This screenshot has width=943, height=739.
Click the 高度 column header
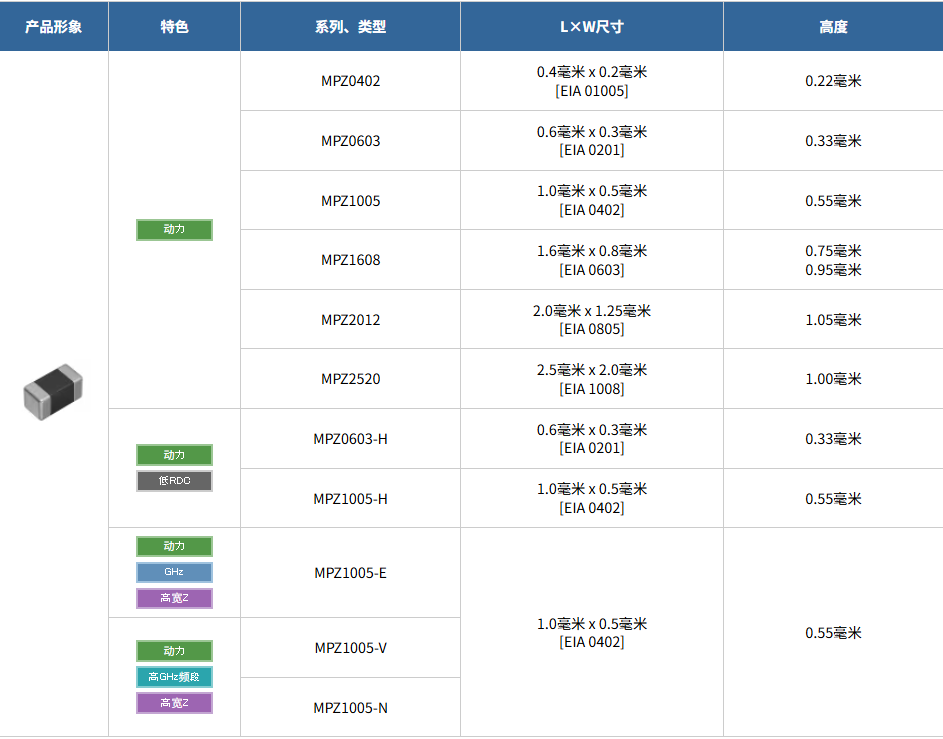pyautogui.click(x=834, y=26)
